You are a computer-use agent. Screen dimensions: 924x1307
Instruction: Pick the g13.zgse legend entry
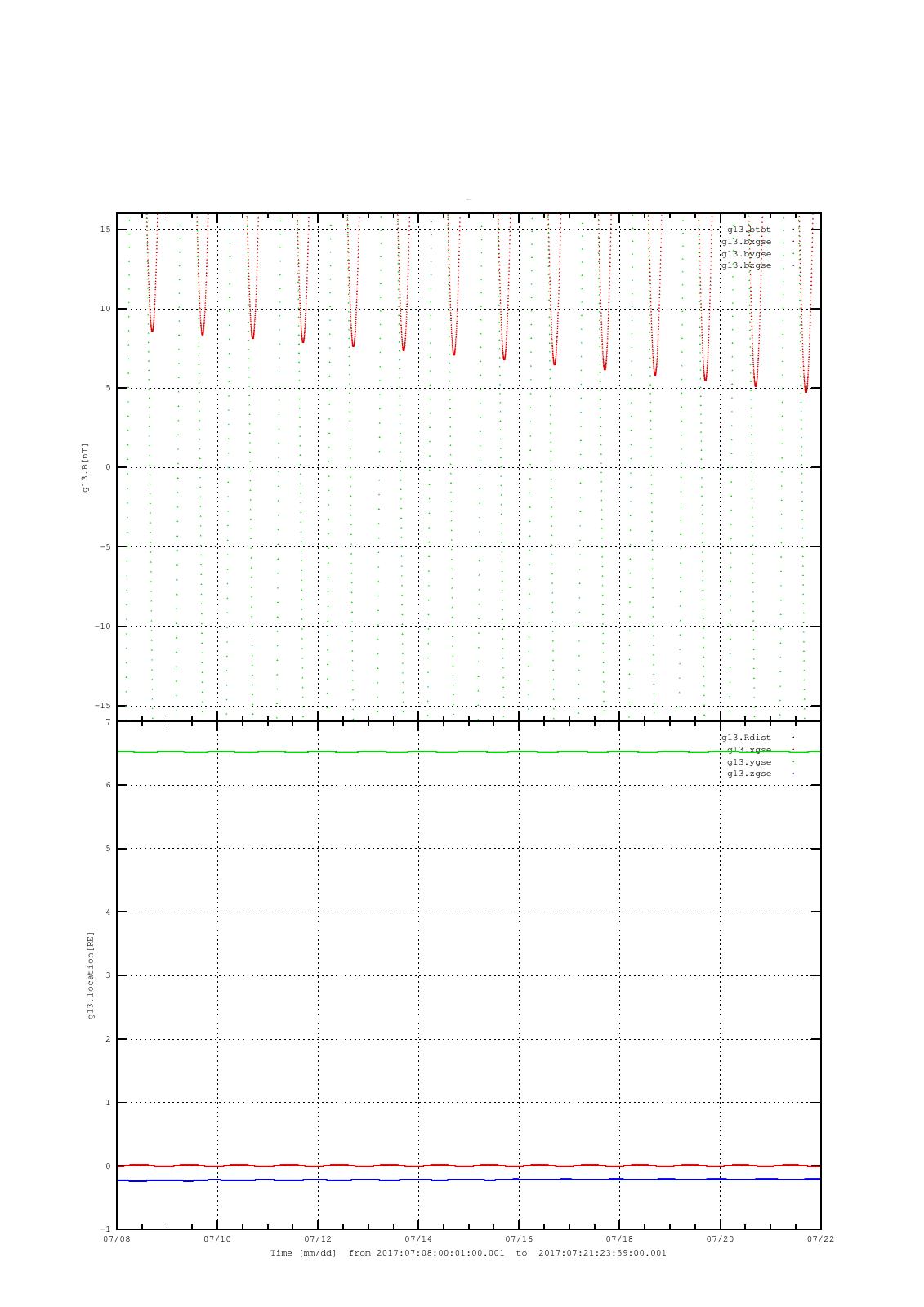[749, 774]
